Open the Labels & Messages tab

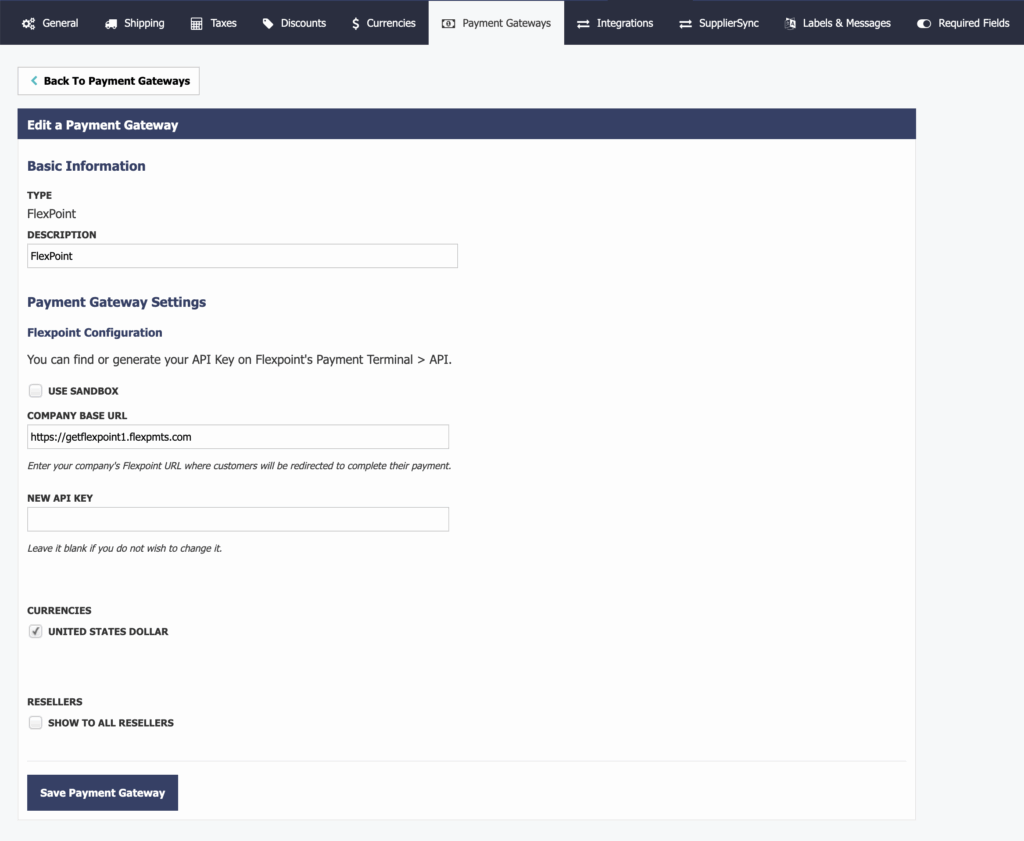pyautogui.click(x=838, y=23)
